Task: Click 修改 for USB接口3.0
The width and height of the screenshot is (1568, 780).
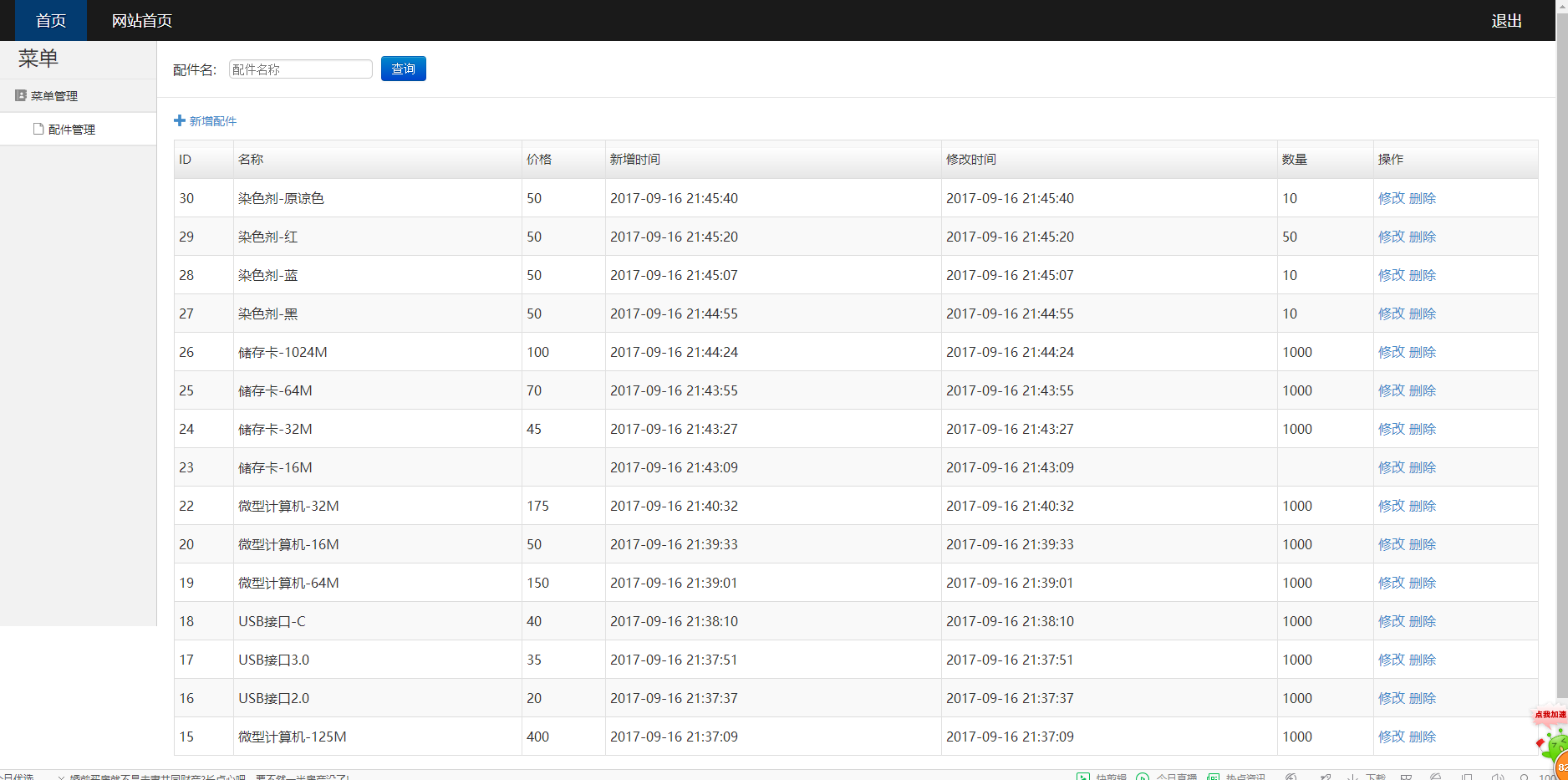Action: (1392, 660)
